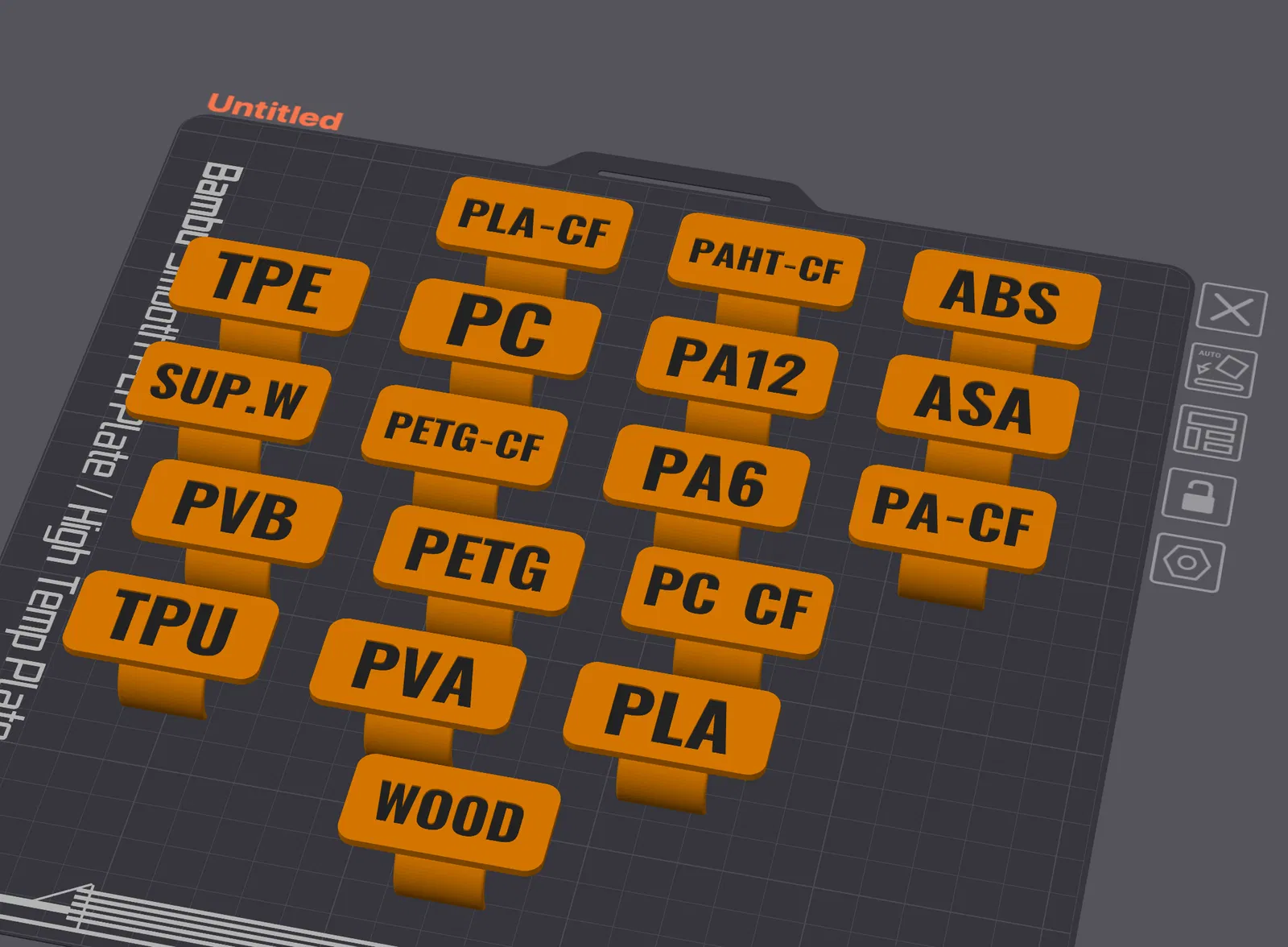Screen dimensions: 1288x947
Task: Select the PLA-CF label object
Action: click(535, 223)
